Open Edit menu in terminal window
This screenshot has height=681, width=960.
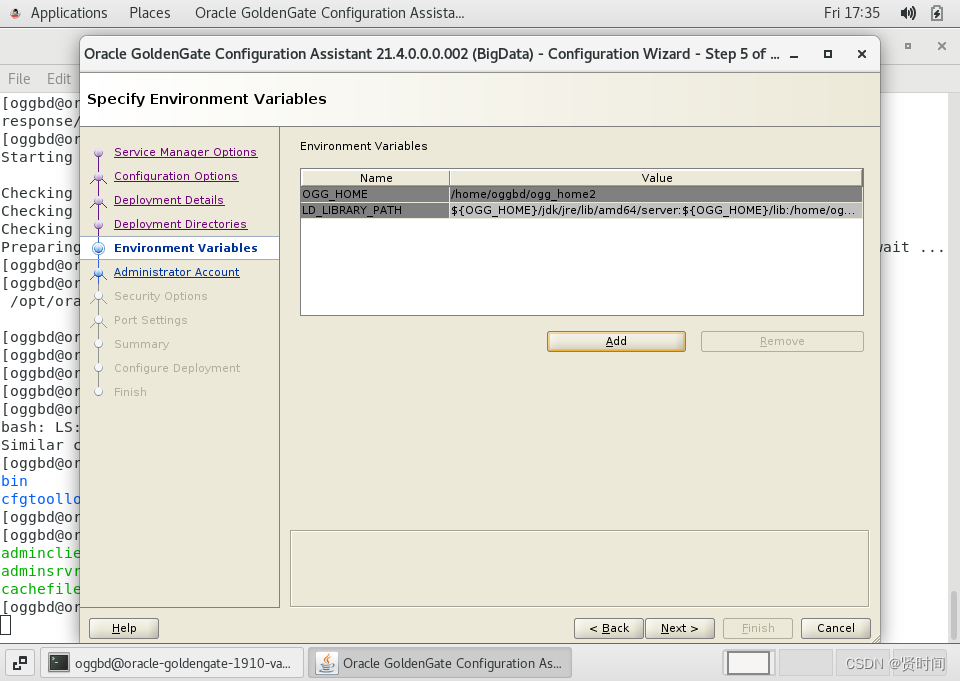(59, 79)
